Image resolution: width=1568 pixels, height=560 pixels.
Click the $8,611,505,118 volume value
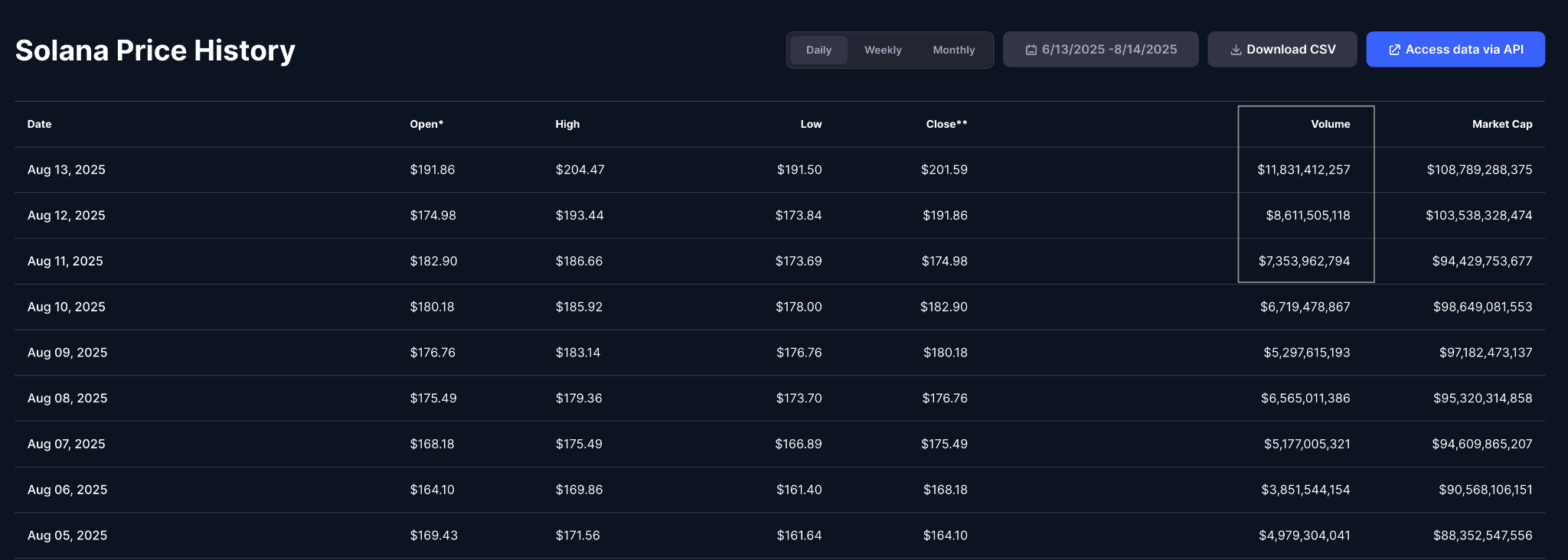click(1308, 216)
